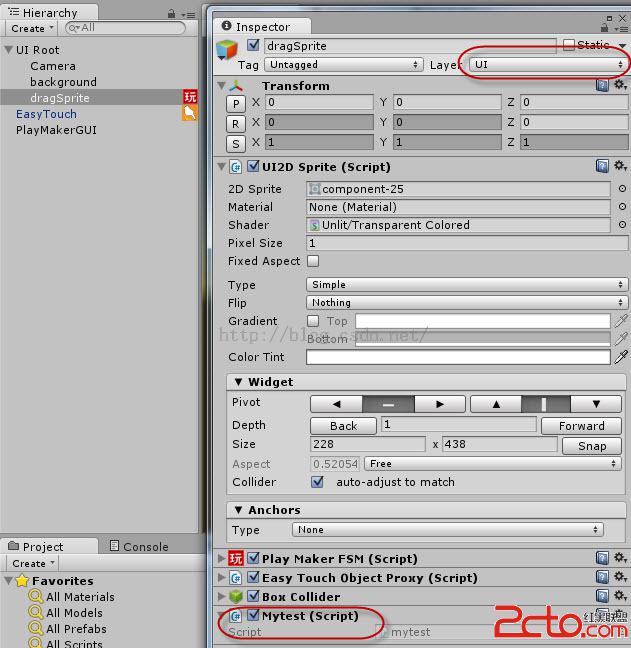Select background object in Hierarchy

coord(63,82)
